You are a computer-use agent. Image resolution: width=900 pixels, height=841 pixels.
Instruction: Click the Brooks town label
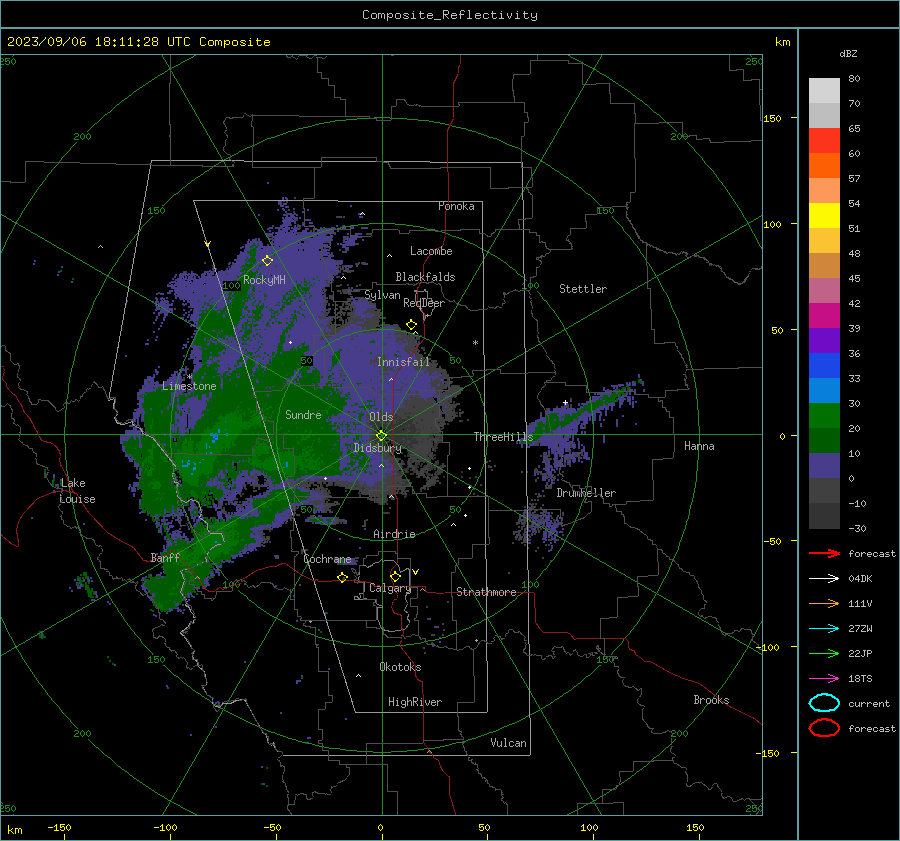[711, 700]
